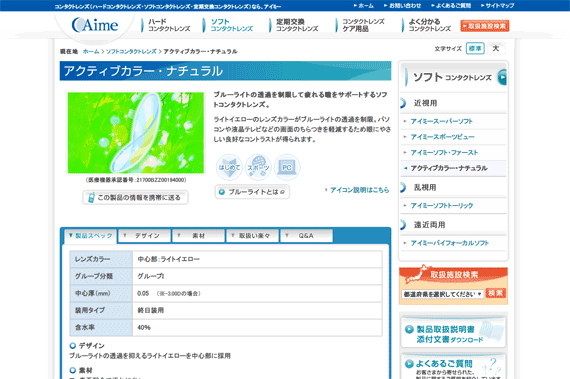Switch to the デザイン tab
This screenshot has width=570, height=379.
[145, 236]
